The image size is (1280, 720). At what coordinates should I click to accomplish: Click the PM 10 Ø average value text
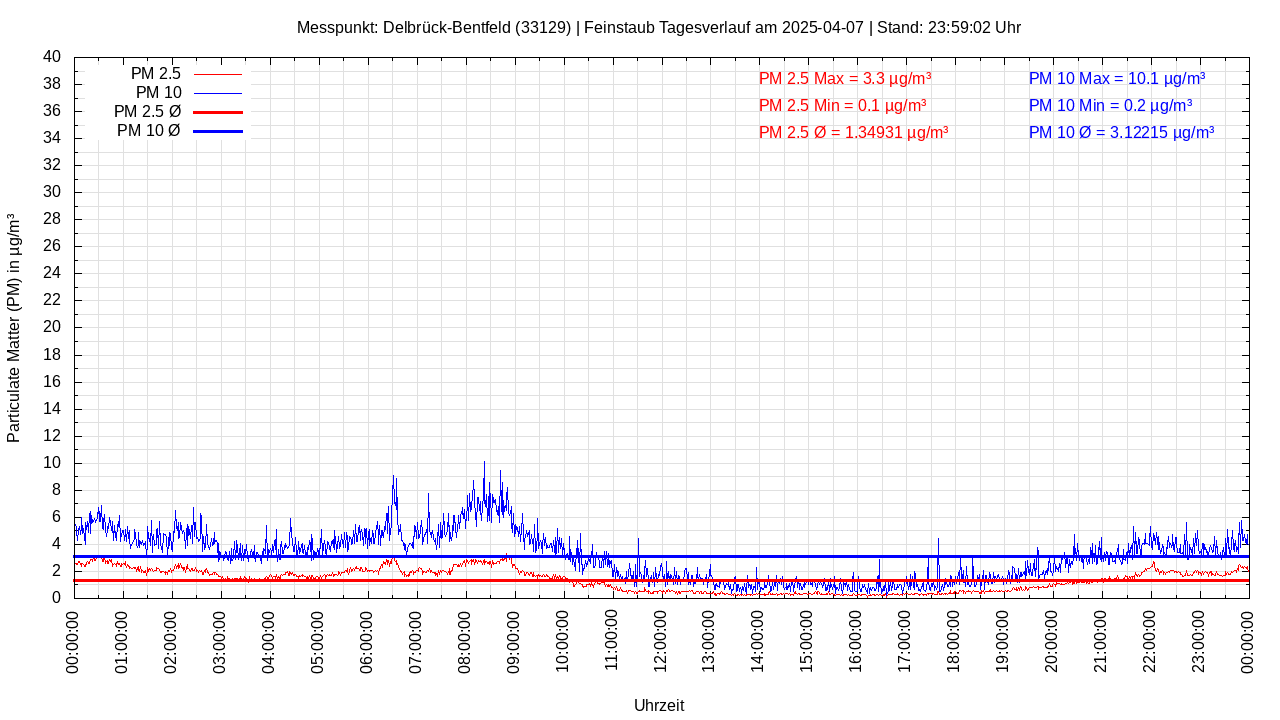(1121, 132)
